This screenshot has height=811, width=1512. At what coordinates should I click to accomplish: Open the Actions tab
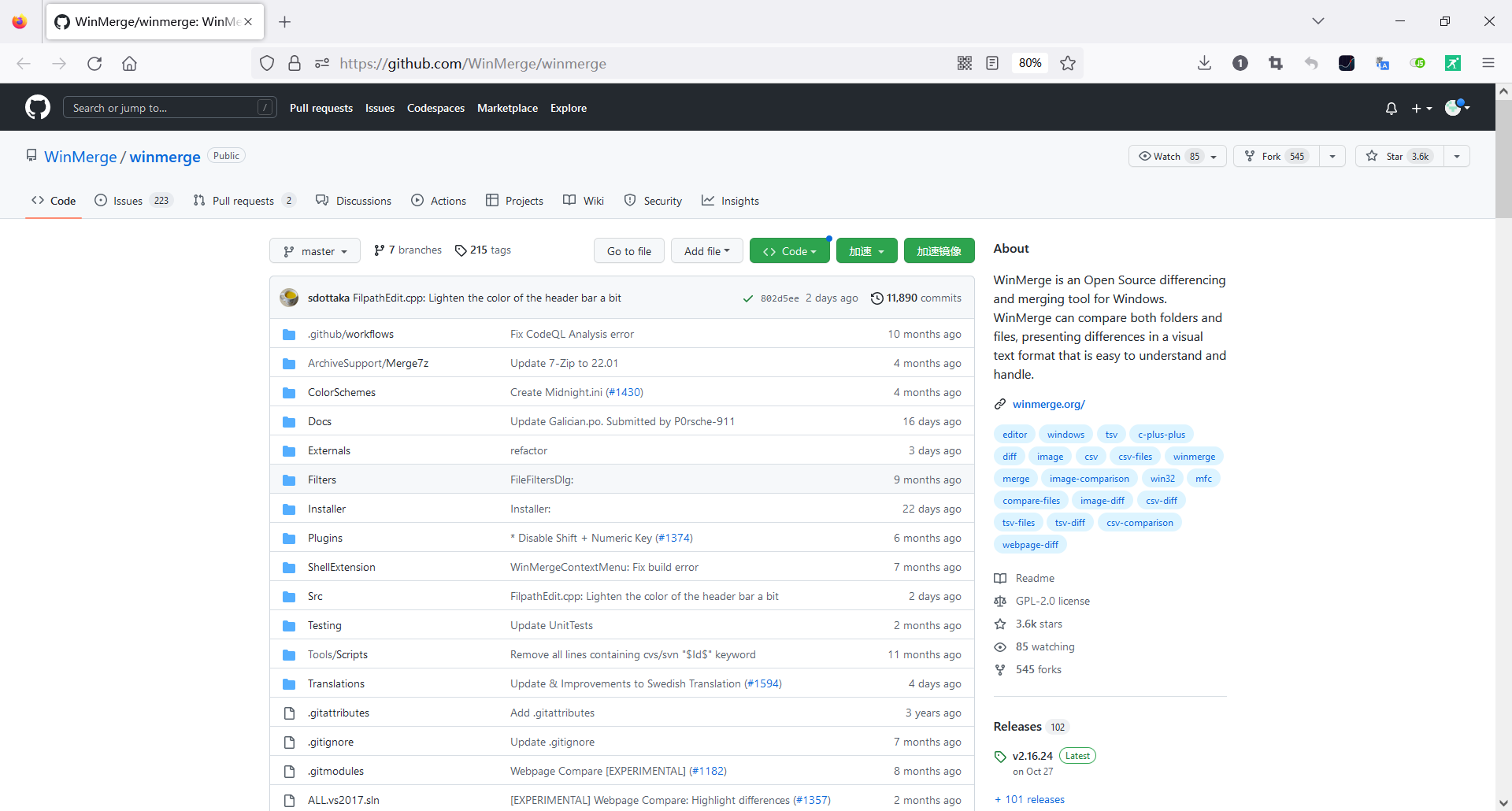pos(439,201)
